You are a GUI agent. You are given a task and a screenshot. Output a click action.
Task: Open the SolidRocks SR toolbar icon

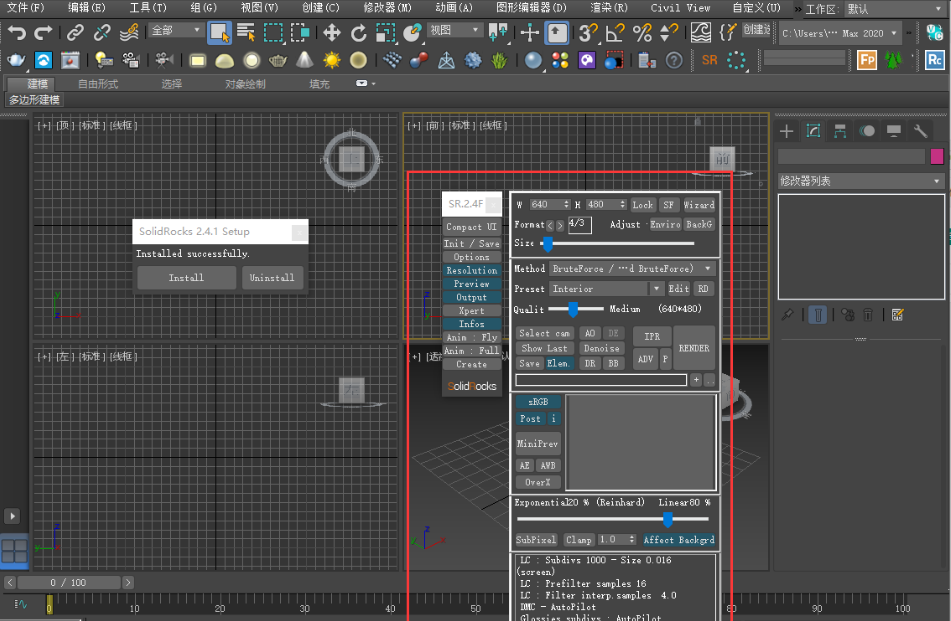pyautogui.click(x=709, y=60)
